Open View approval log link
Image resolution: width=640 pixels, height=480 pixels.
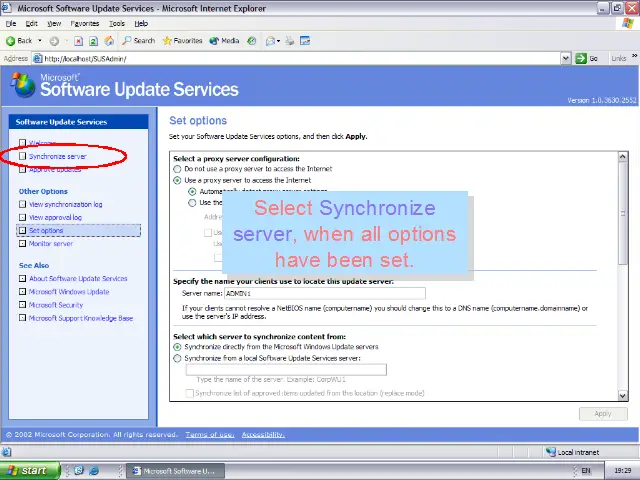click(x=55, y=218)
